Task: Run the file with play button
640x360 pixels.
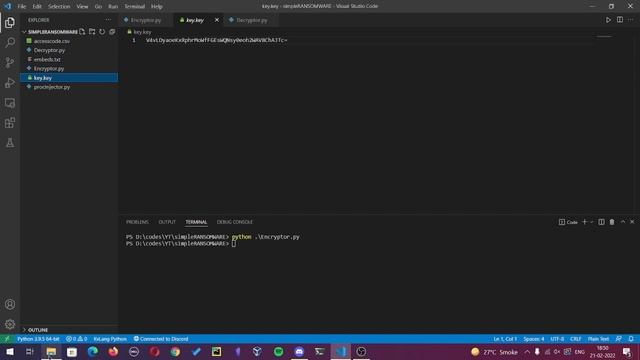Action: [x=608, y=20]
